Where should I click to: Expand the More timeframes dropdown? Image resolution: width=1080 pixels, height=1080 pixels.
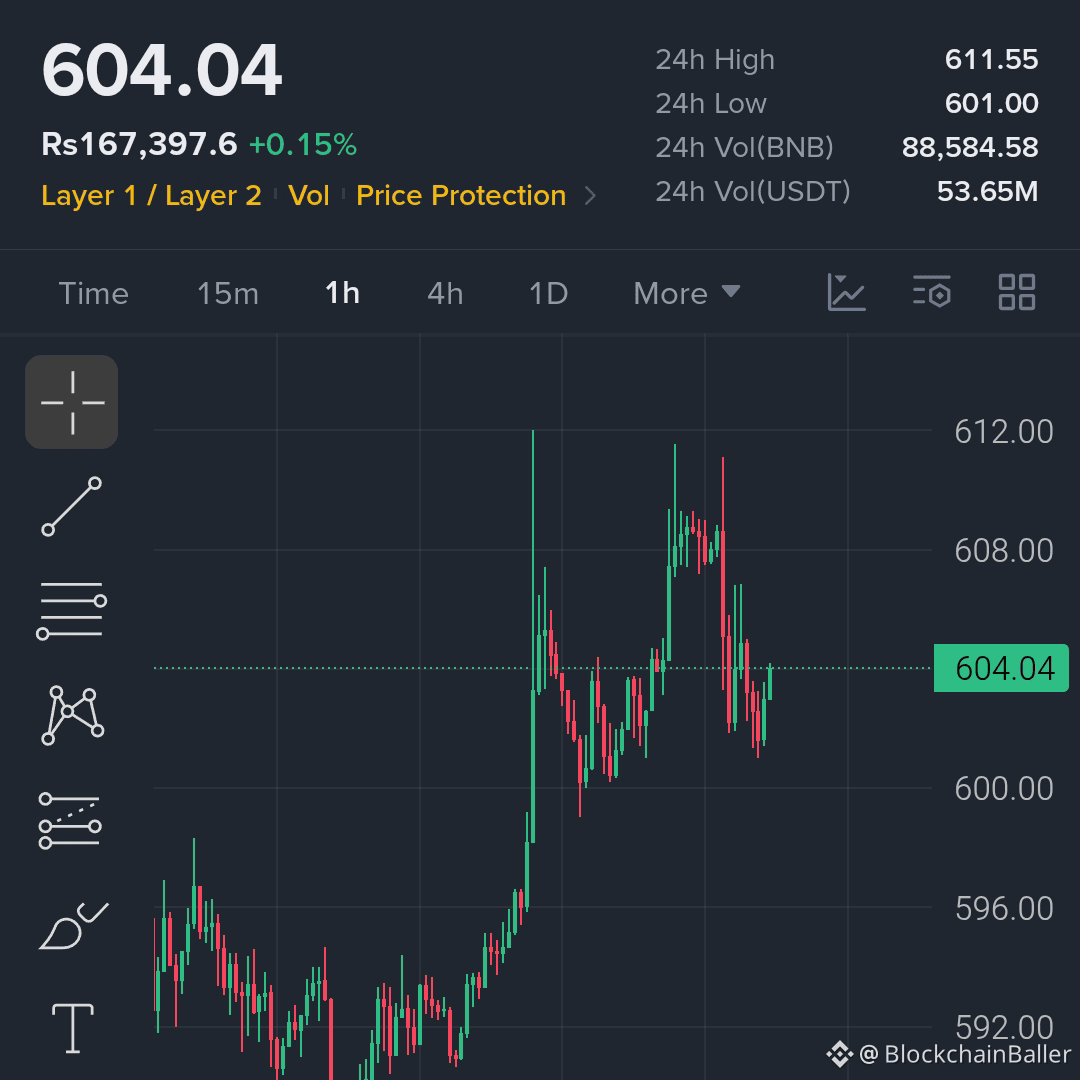pos(687,293)
